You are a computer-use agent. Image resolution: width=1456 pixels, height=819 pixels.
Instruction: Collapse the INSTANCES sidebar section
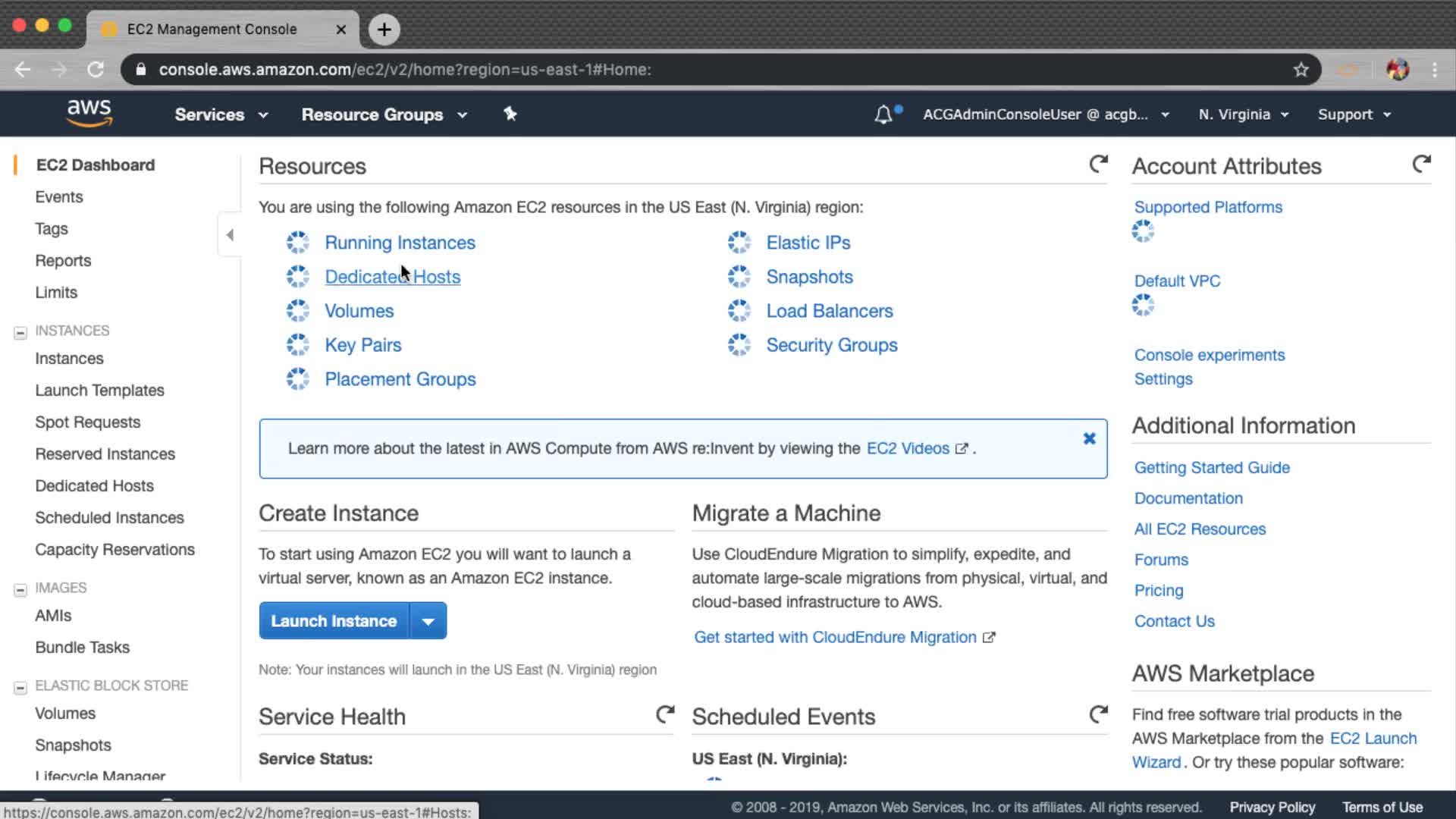tap(20, 332)
